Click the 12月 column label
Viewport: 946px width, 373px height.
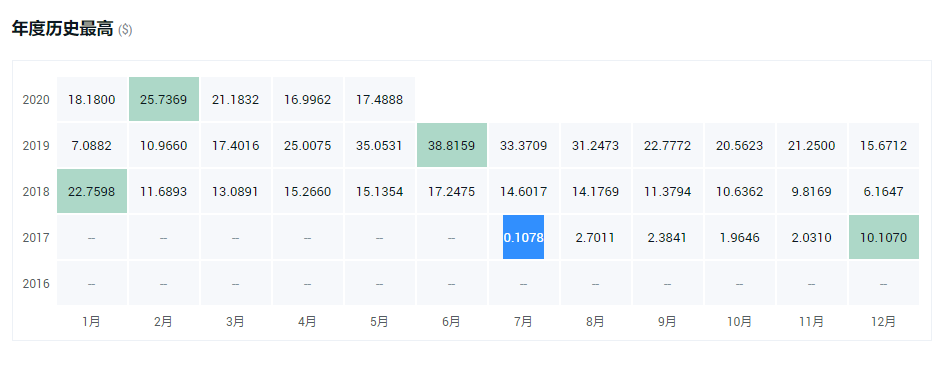[884, 322]
